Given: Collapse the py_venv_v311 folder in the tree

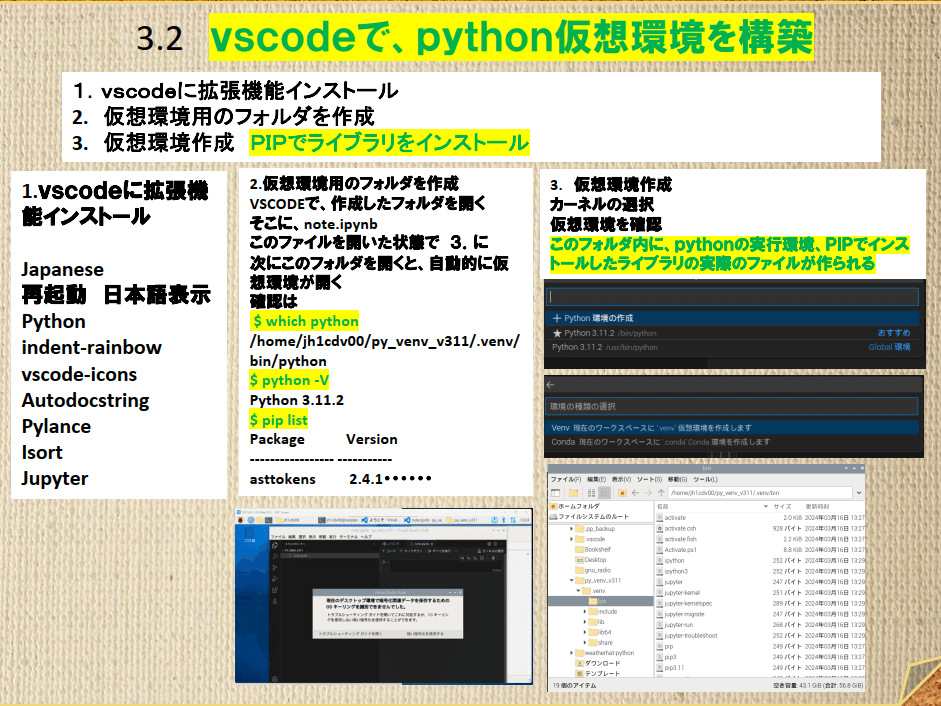Looking at the screenshot, I should (x=571, y=581).
